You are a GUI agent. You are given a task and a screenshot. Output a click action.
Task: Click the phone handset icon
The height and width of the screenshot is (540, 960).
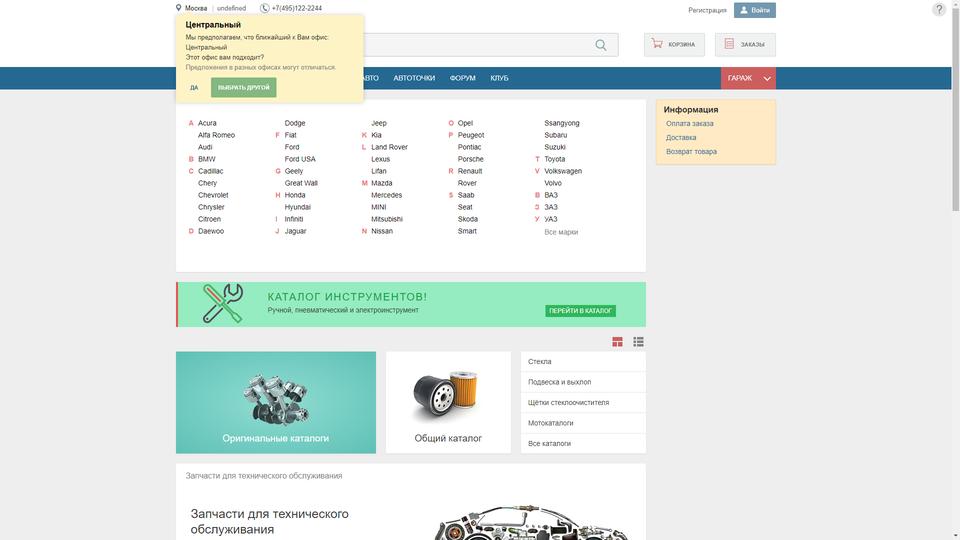(264, 8)
